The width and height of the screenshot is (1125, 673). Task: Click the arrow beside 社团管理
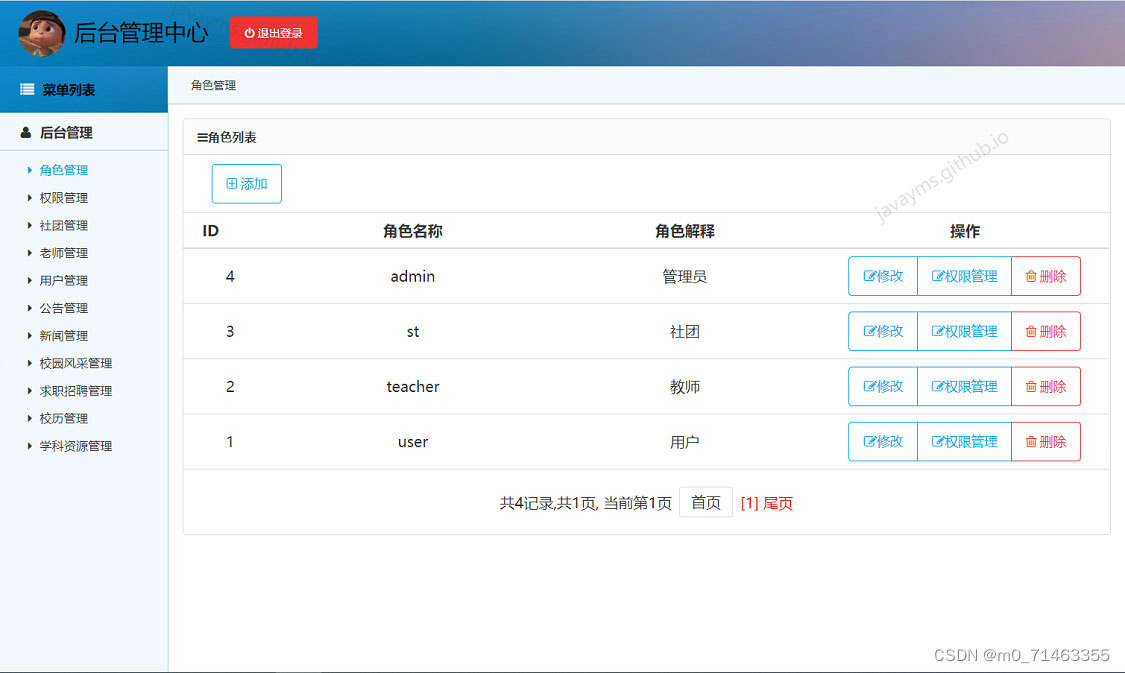click(x=29, y=225)
